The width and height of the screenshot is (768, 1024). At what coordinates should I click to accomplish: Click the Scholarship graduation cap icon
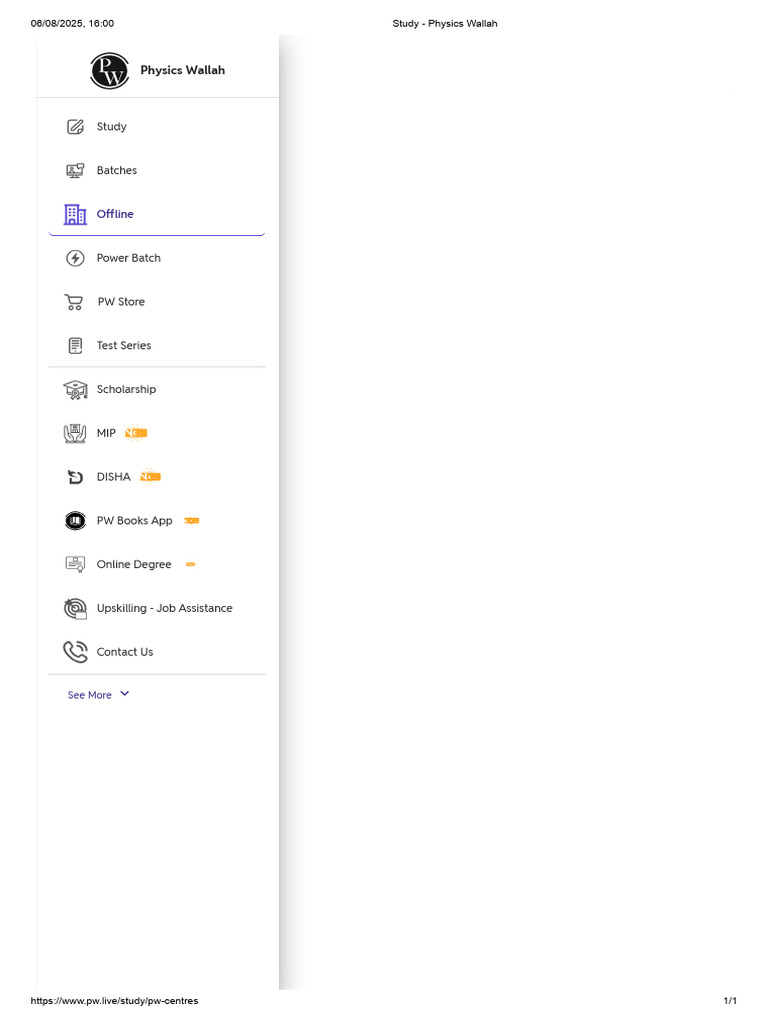tap(75, 390)
